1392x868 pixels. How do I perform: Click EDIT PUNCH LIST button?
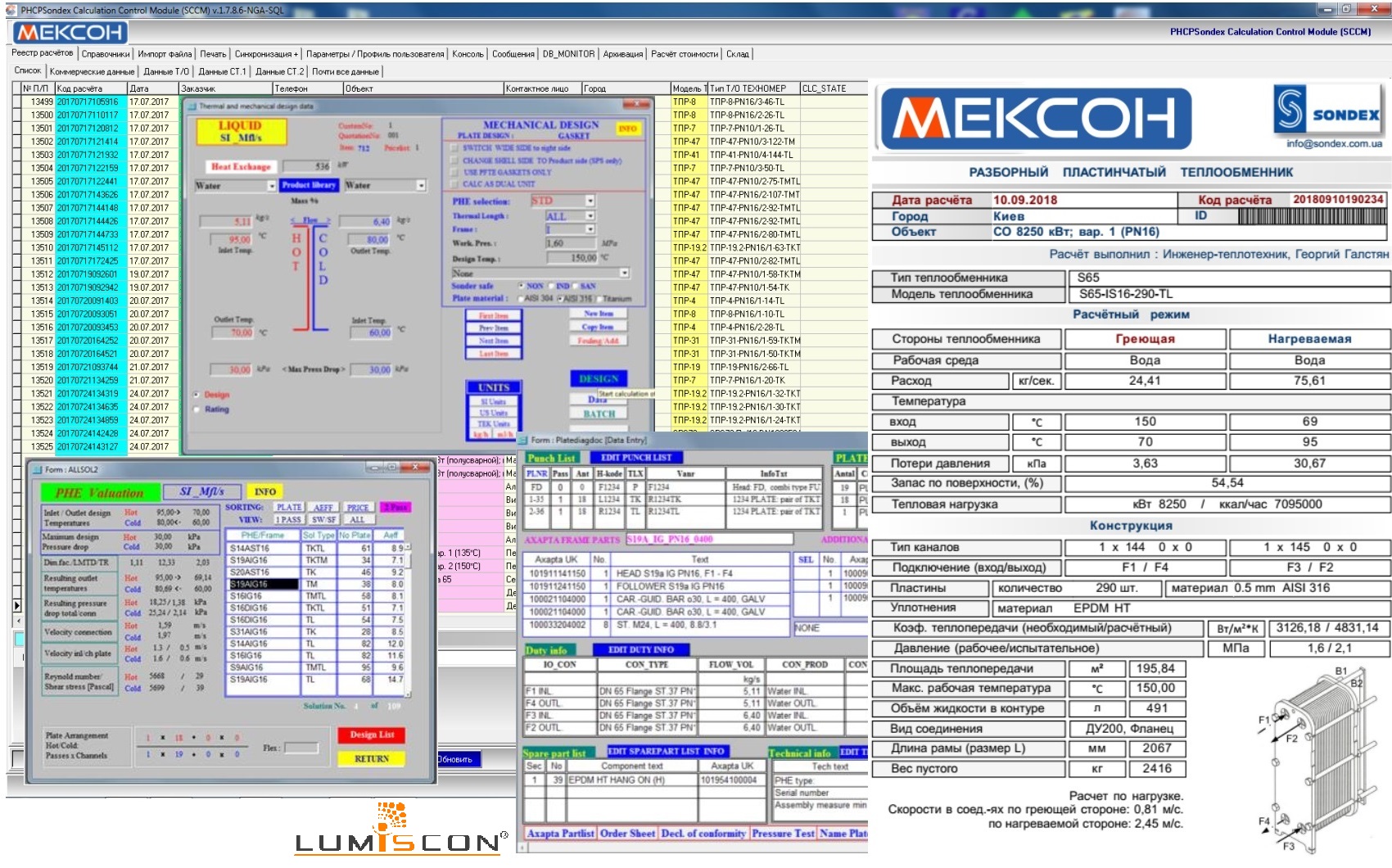pyautogui.click(x=636, y=458)
